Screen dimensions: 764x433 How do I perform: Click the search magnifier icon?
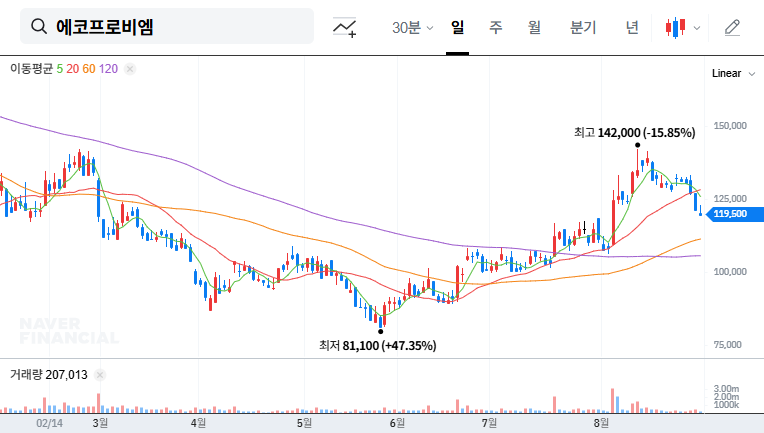pos(39,26)
